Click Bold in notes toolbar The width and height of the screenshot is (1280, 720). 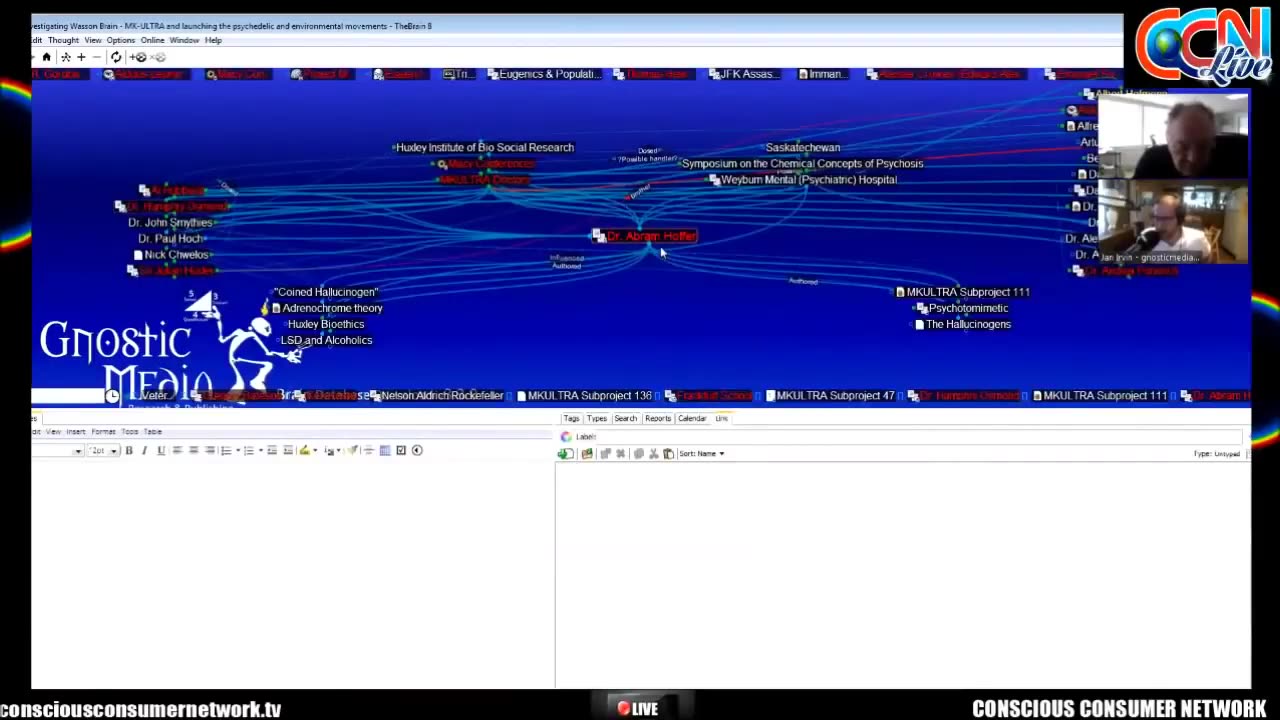[129, 450]
